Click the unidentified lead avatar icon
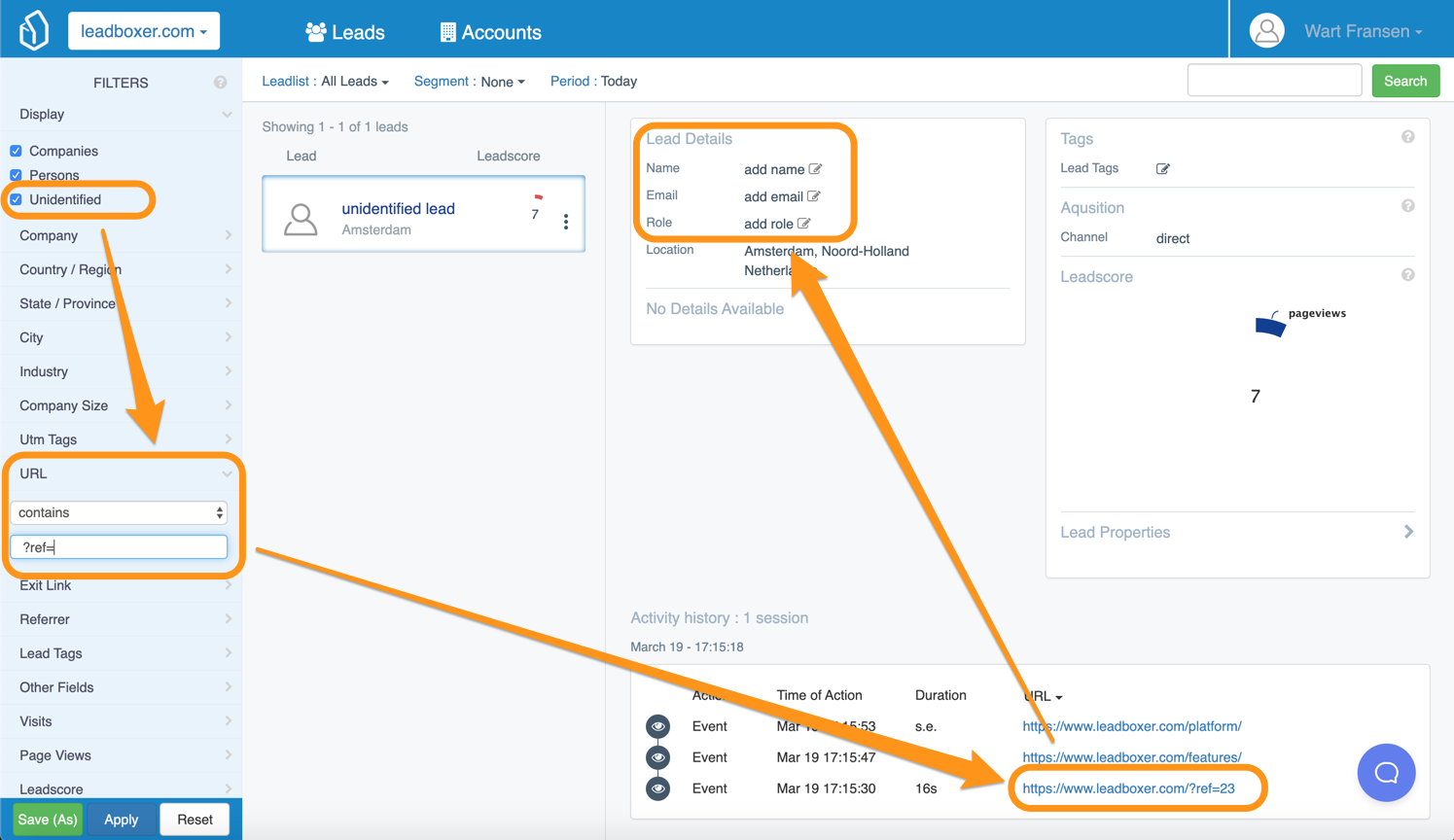 tap(301, 219)
